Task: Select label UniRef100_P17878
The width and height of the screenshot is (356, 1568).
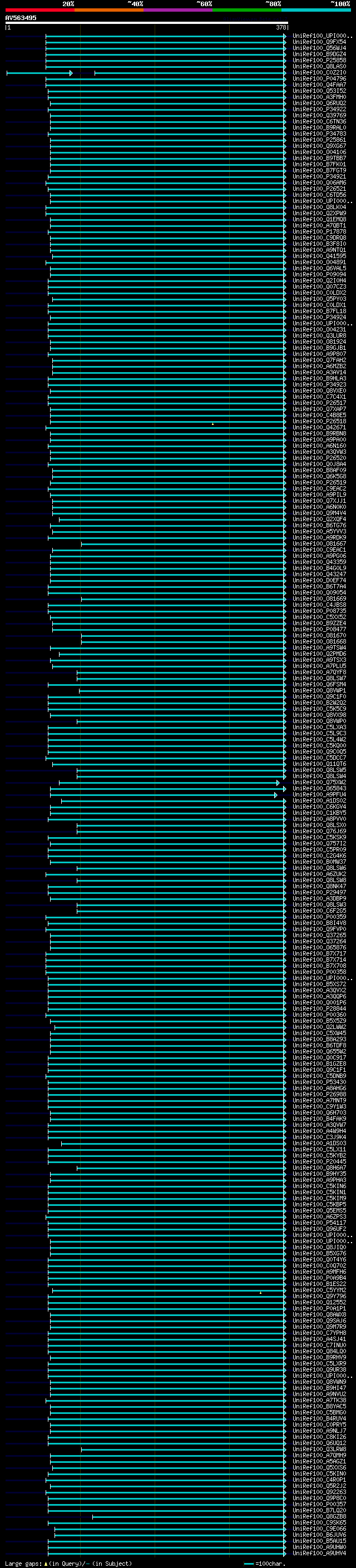Action: tap(319, 231)
